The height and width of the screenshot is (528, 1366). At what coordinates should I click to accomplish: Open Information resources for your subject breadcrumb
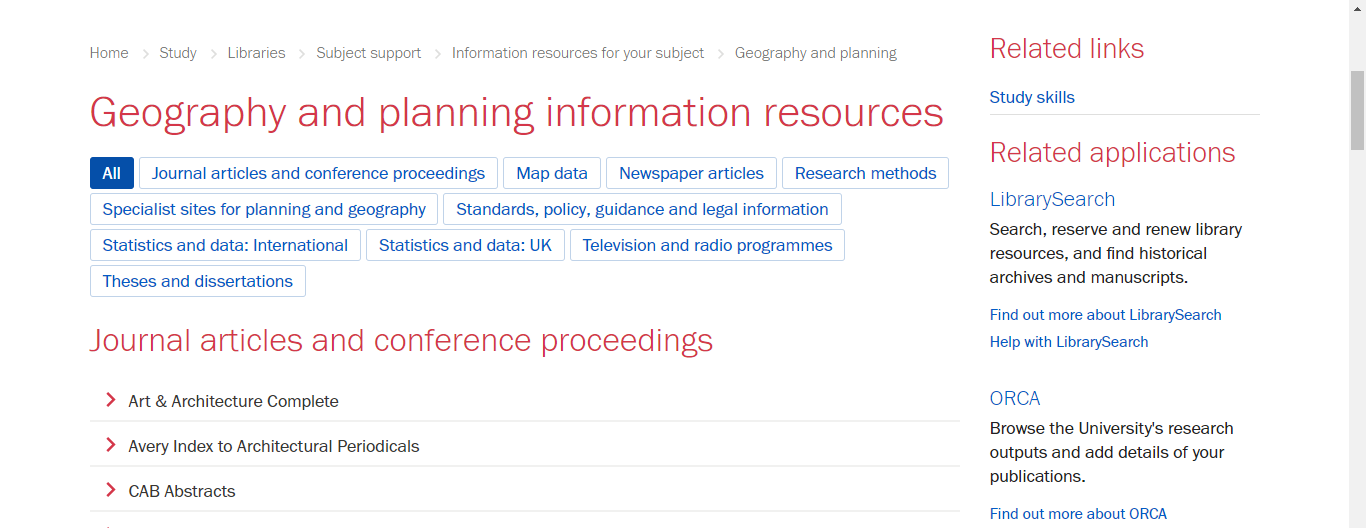(x=578, y=53)
